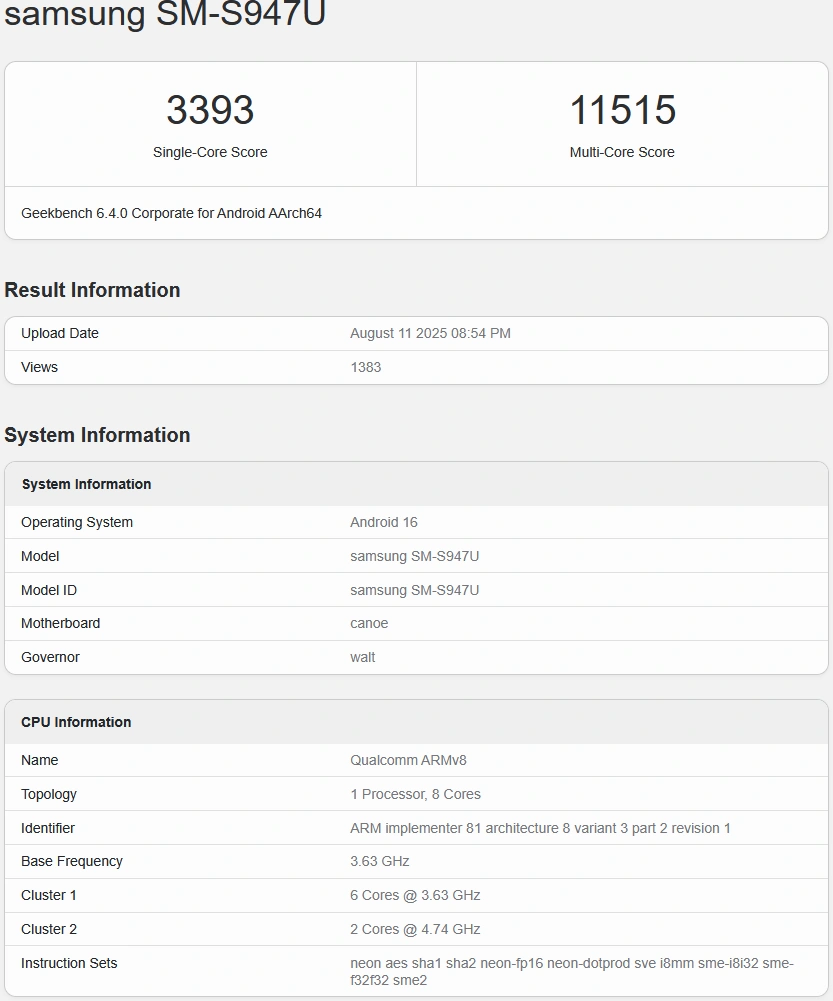Screen dimensions: 833x1001
Task: Click the Base Frequency 3.63 GHz value
Action: [379, 861]
